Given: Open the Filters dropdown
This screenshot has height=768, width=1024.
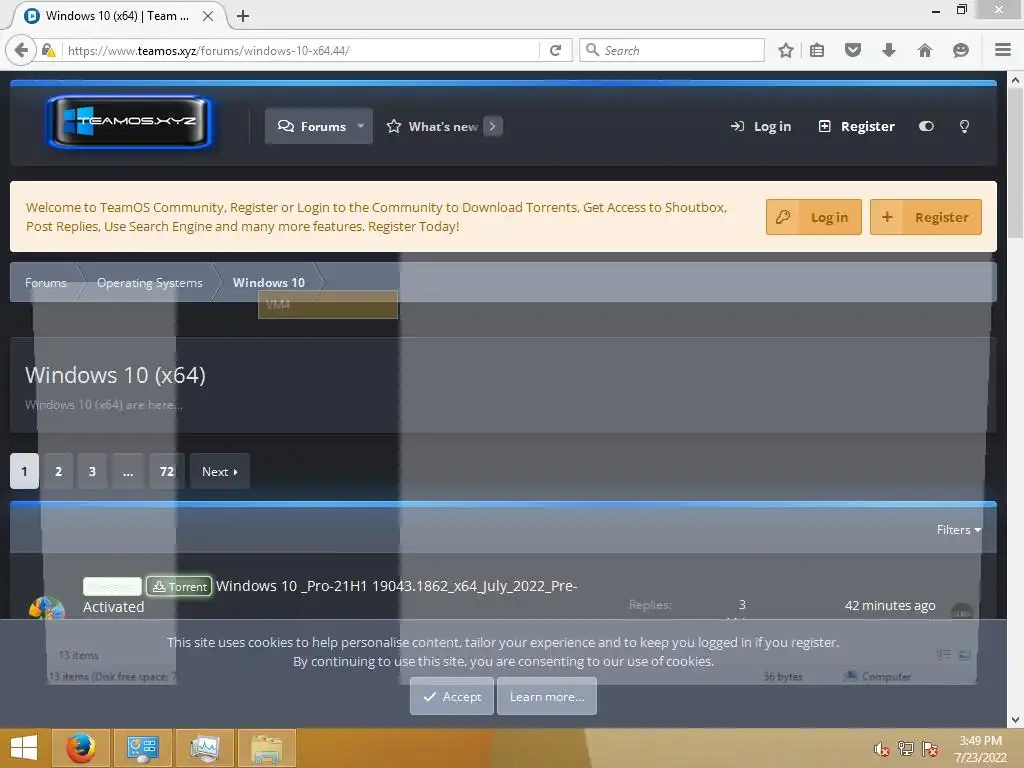Looking at the screenshot, I should [x=959, y=530].
